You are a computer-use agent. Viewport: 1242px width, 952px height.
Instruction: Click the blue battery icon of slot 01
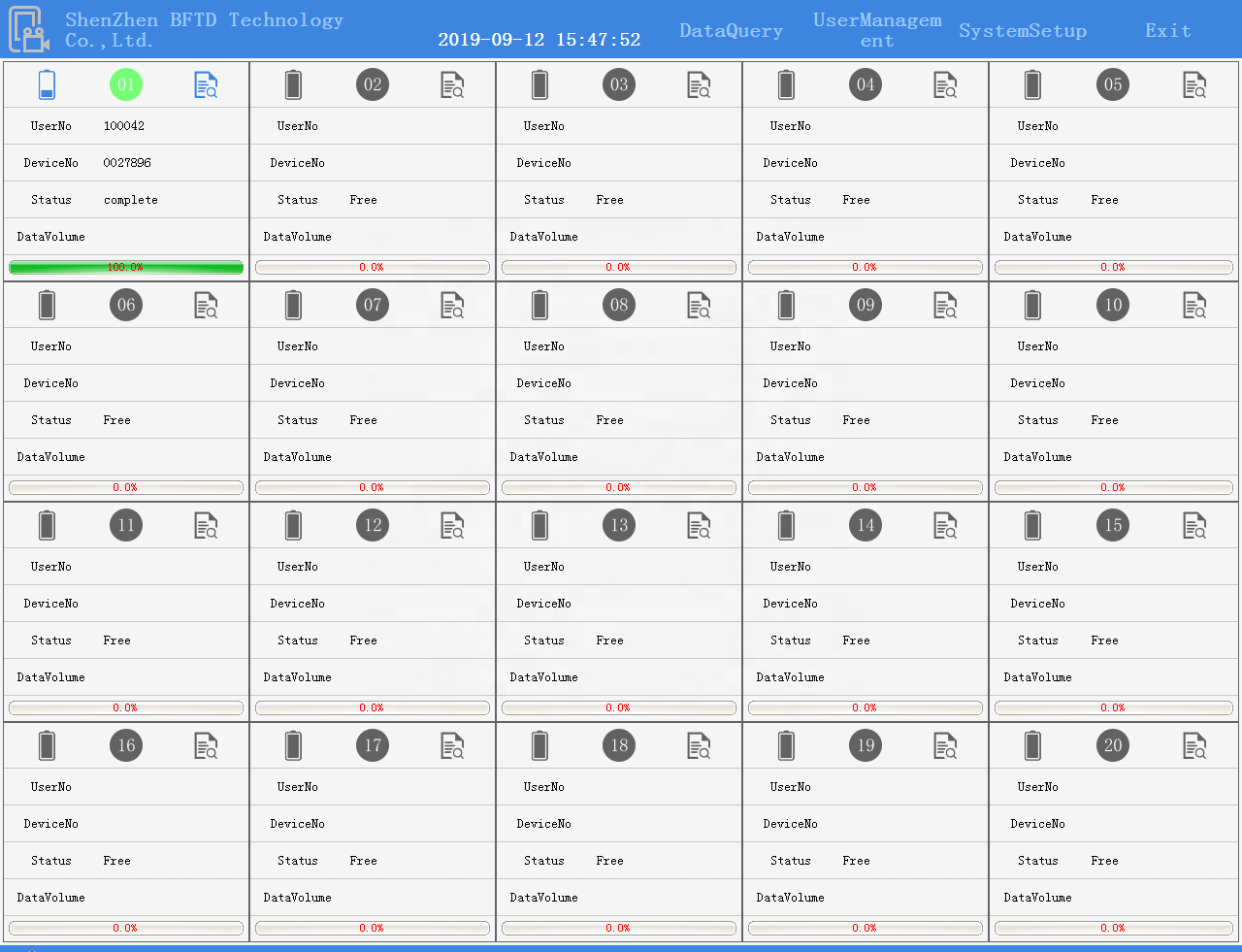click(x=47, y=84)
